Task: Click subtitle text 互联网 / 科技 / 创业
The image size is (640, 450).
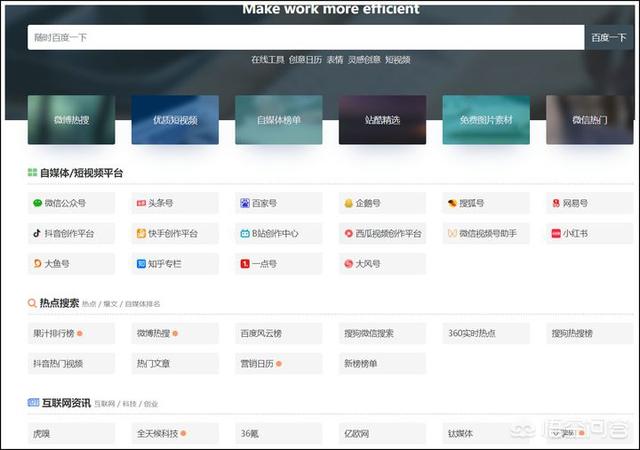Action: click(x=126, y=404)
